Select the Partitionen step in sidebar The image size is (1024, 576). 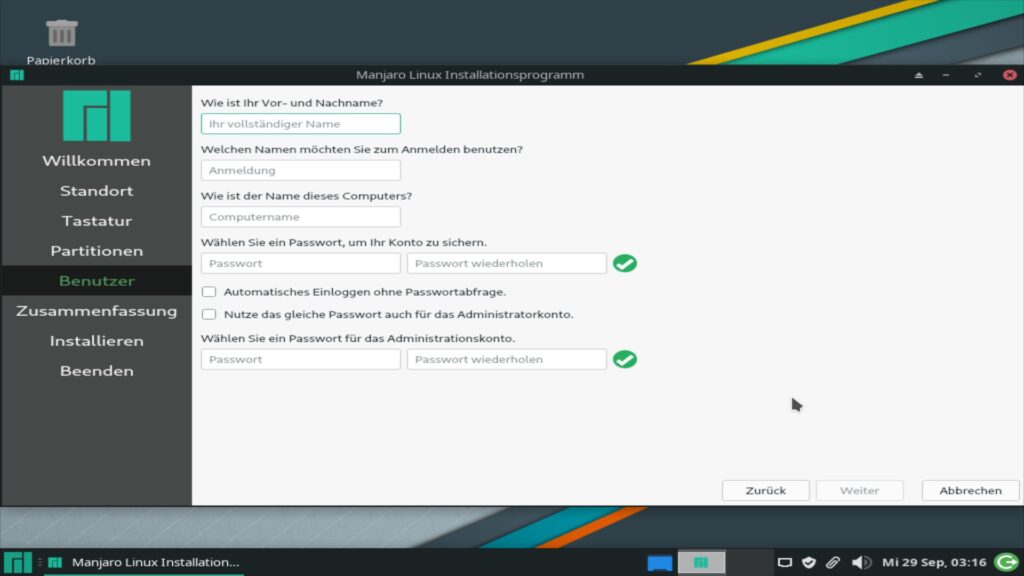coord(97,251)
